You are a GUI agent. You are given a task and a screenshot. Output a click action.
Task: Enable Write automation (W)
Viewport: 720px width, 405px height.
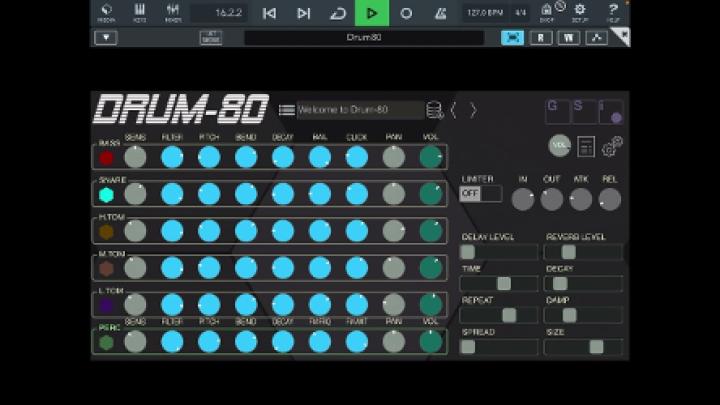click(x=568, y=38)
